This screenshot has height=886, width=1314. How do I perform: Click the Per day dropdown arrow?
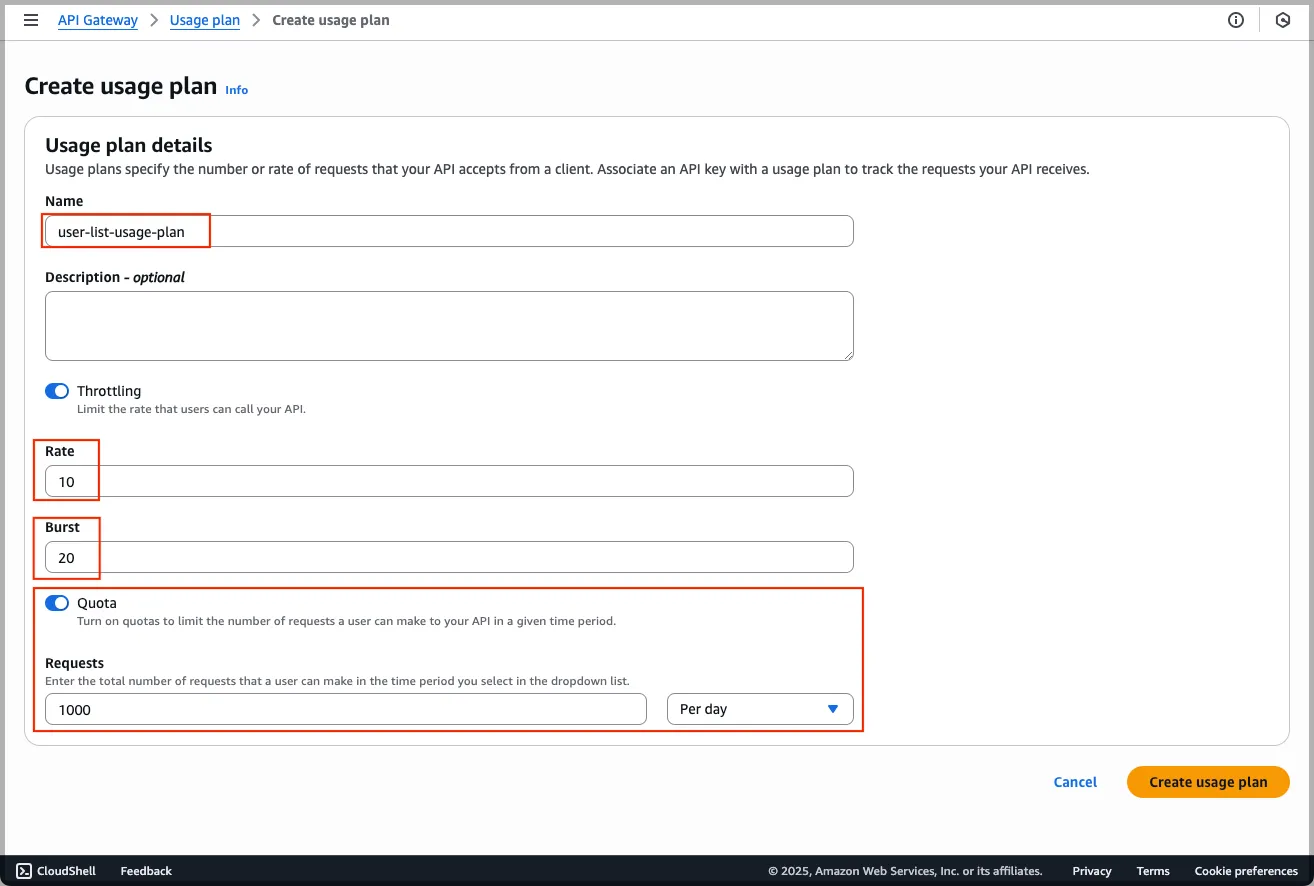click(x=832, y=709)
